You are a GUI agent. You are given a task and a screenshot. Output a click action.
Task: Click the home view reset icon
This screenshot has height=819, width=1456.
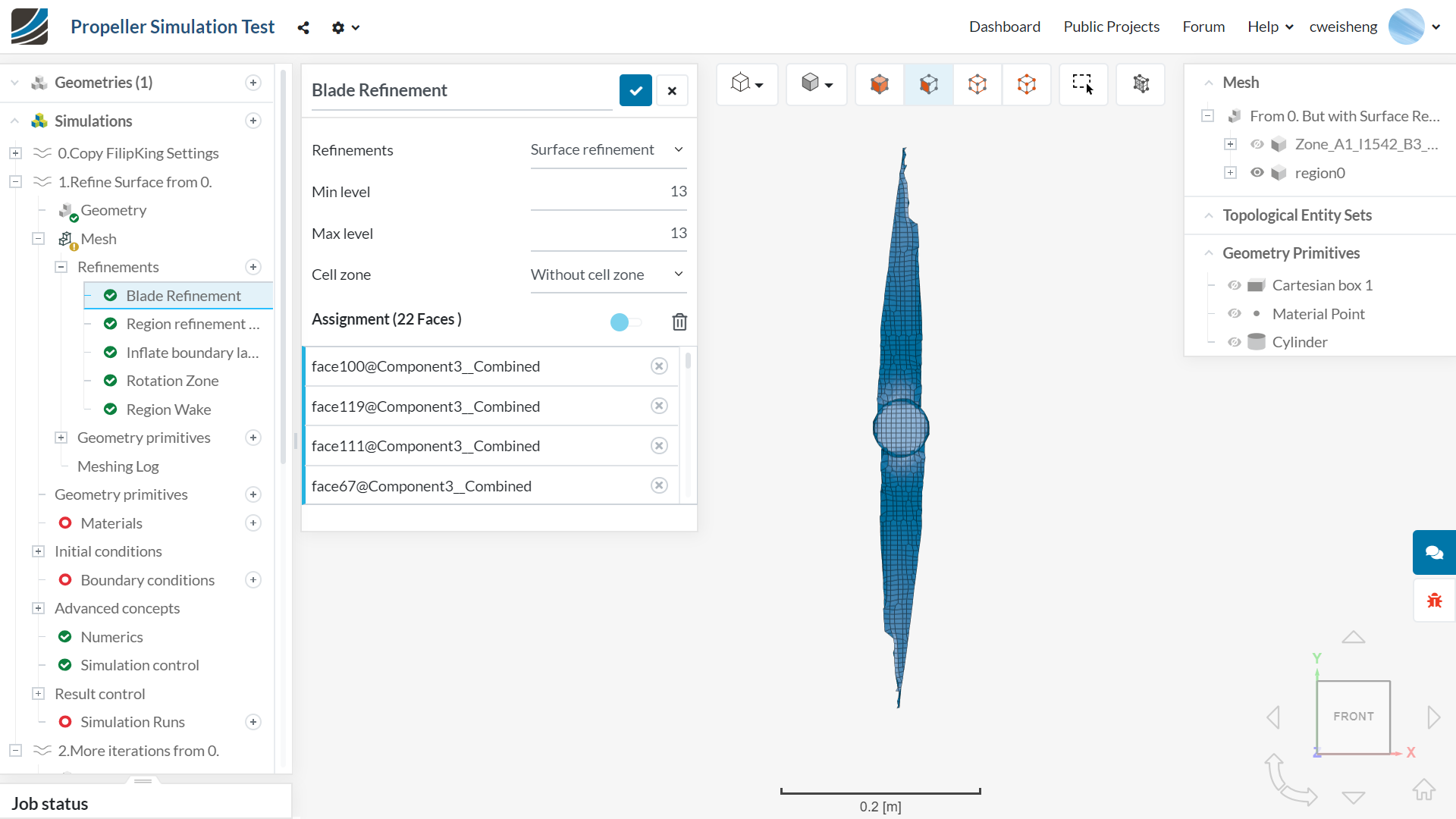[x=1423, y=789]
